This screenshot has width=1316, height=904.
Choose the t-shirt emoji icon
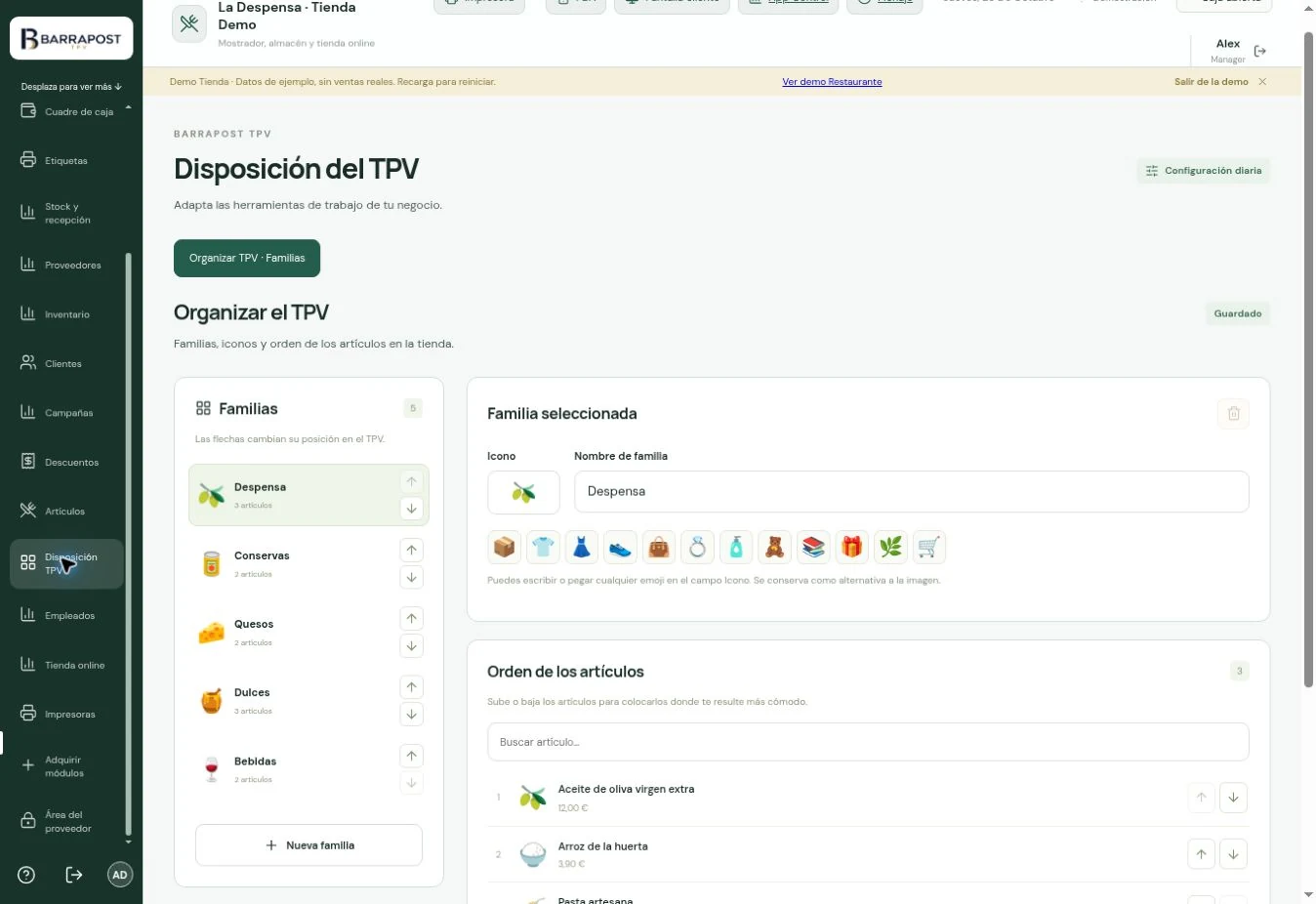(x=543, y=548)
